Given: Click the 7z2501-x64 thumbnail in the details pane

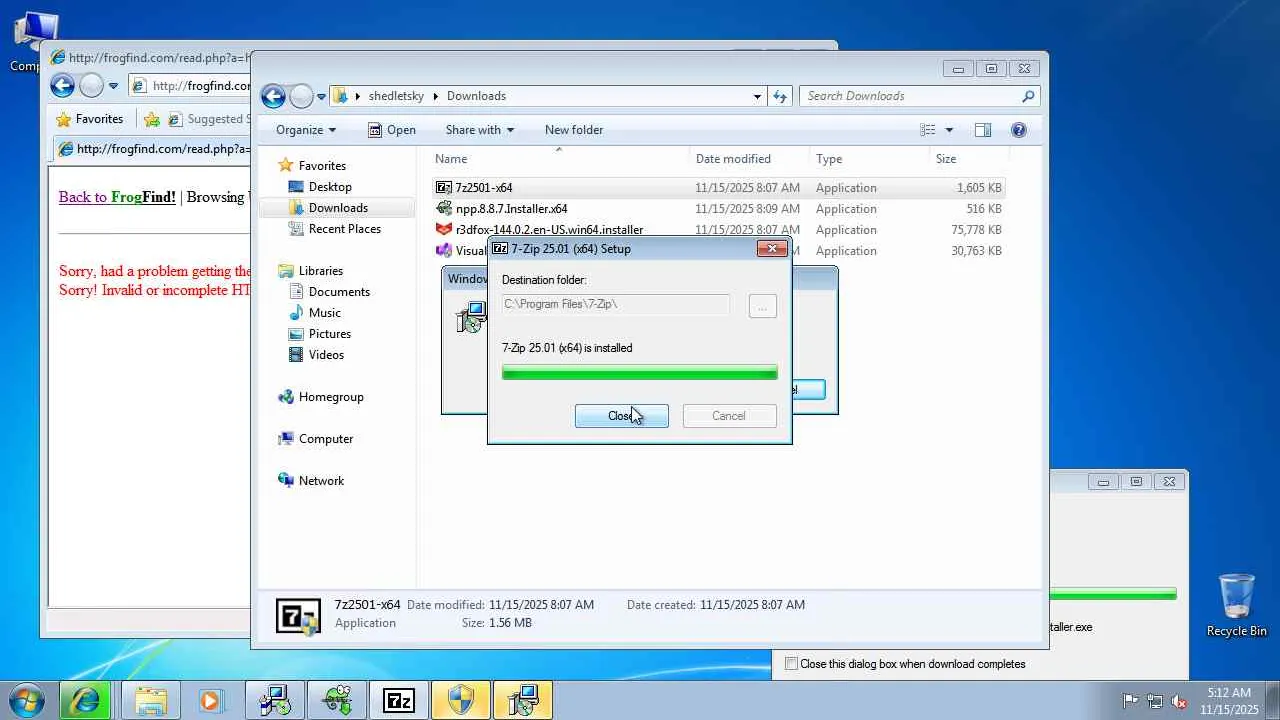Looking at the screenshot, I should (x=298, y=616).
